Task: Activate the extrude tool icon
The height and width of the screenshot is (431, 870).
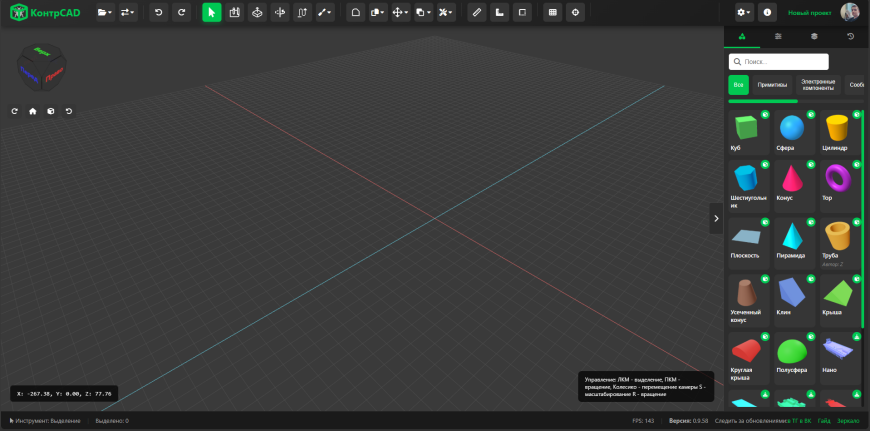Action: coord(234,12)
